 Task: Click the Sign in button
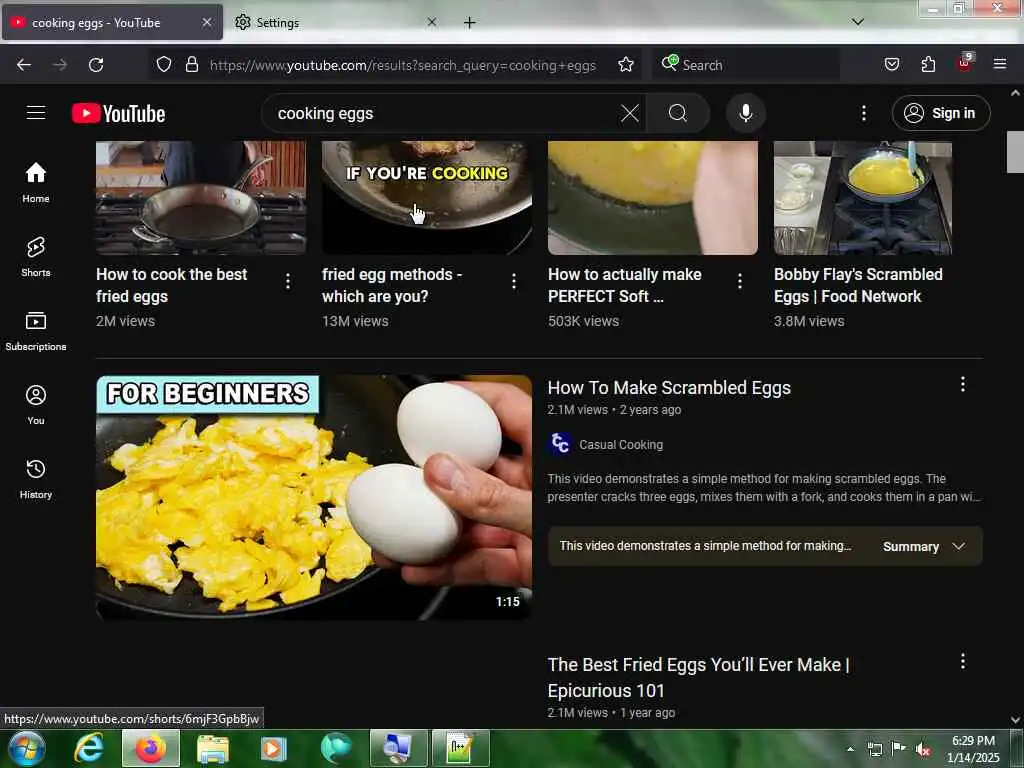[940, 113]
